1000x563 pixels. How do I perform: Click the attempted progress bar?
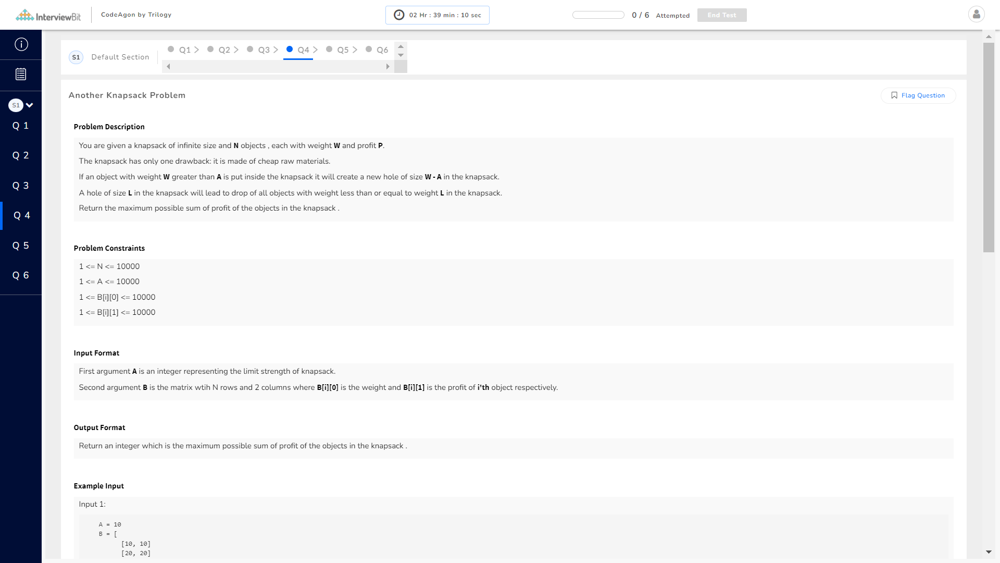coord(598,15)
